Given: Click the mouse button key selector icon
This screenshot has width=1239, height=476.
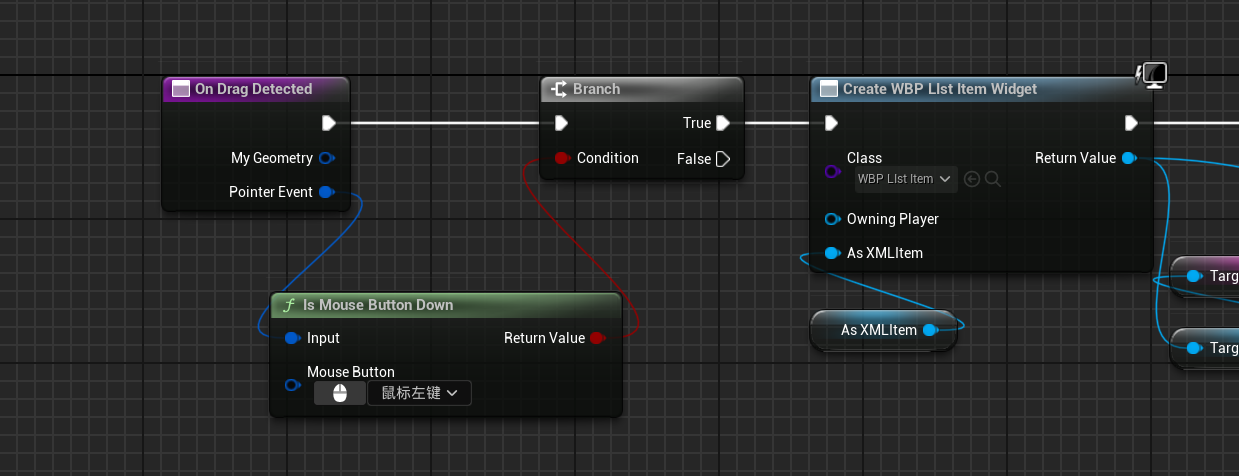Looking at the screenshot, I should (339, 393).
